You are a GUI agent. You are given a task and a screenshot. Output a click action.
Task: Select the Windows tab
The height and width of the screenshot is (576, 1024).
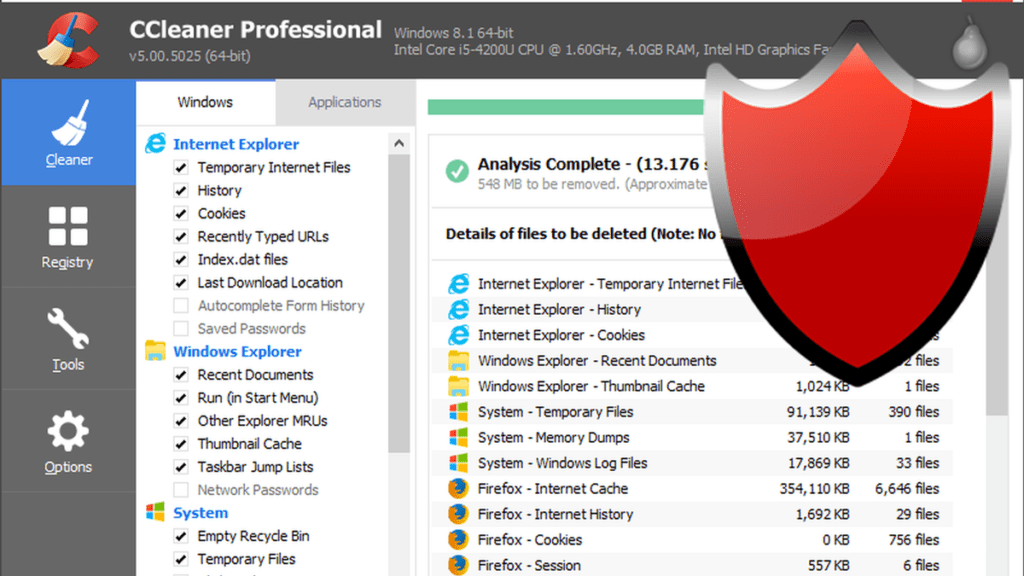click(x=204, y=101)
